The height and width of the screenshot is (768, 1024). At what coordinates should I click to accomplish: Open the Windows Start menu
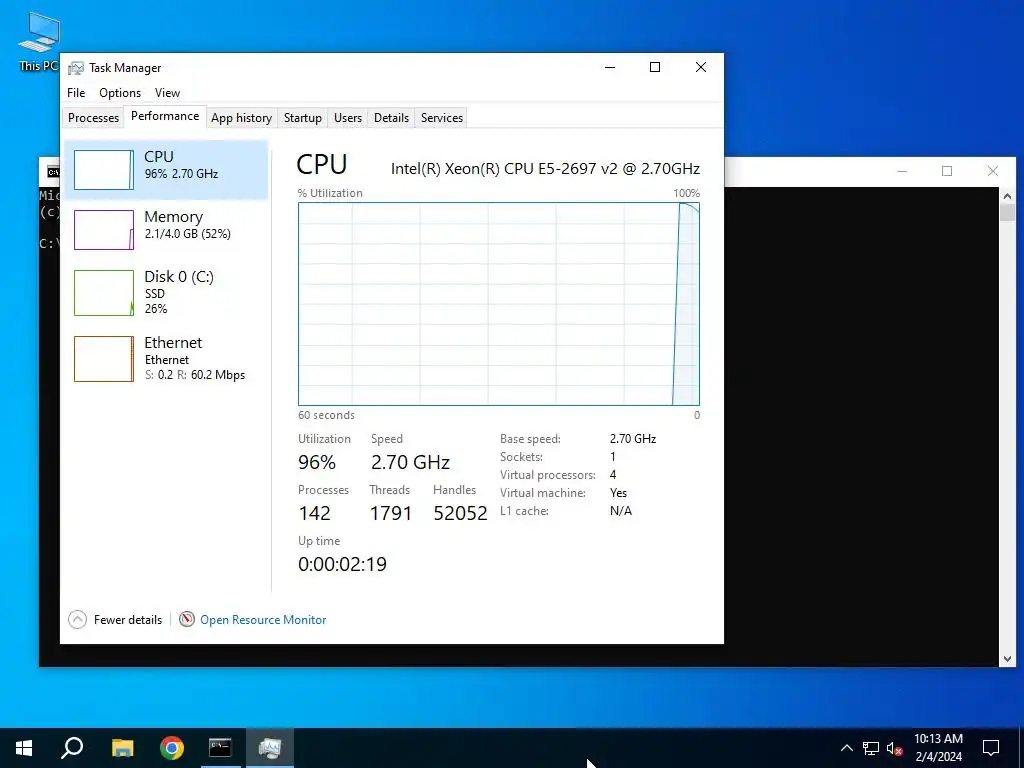(24, 748)
